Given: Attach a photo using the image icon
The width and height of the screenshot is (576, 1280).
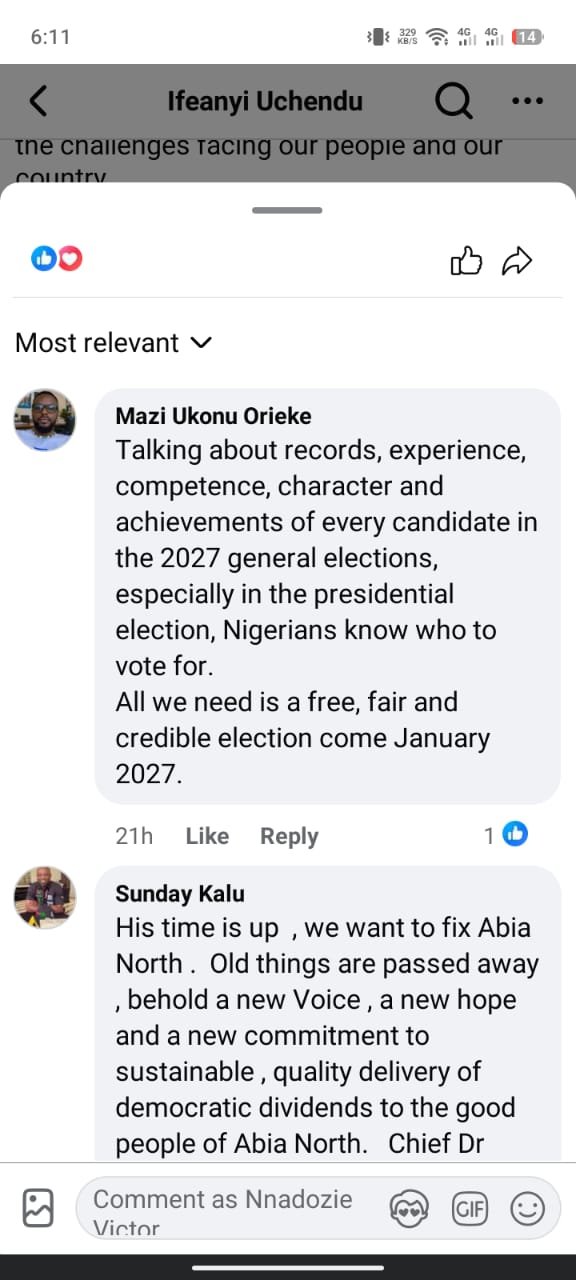Looking at the screenshot, I should (x=38, y=1208).
